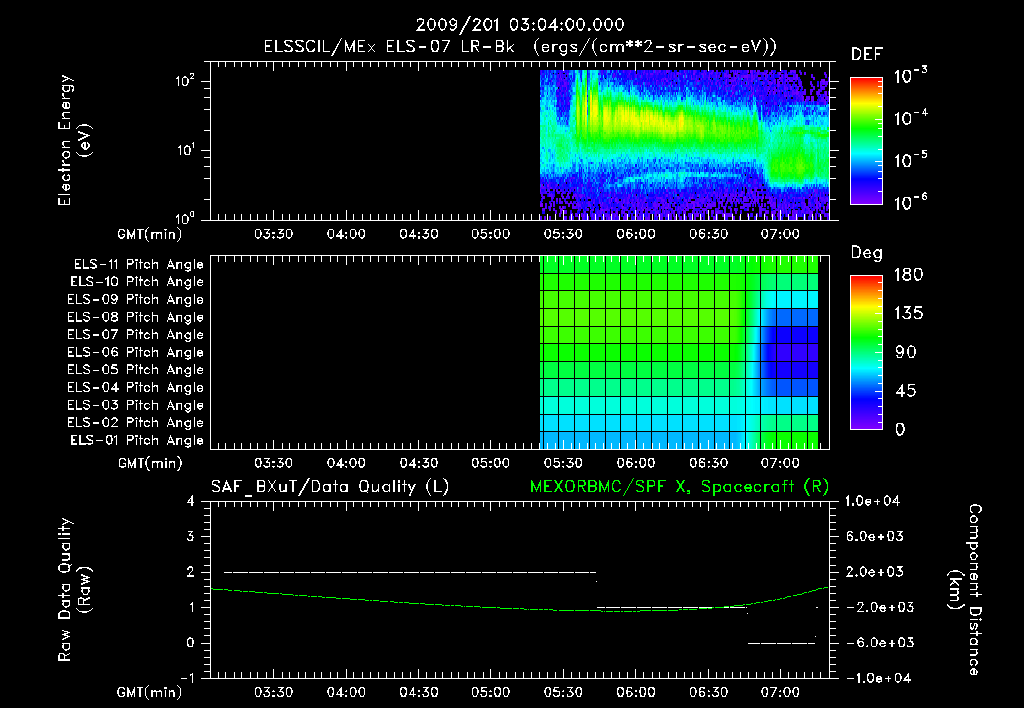Click the 06:00 tick label under the pitch angle panel

tap(635, 463)
